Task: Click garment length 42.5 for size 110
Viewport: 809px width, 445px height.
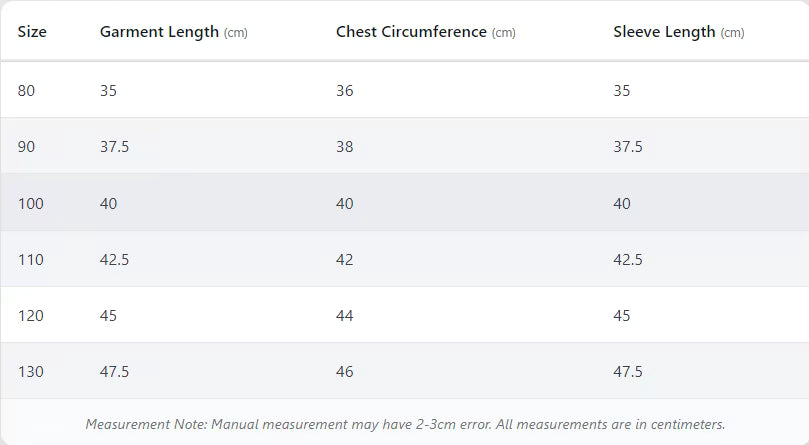Action: (x=115, y=259)
